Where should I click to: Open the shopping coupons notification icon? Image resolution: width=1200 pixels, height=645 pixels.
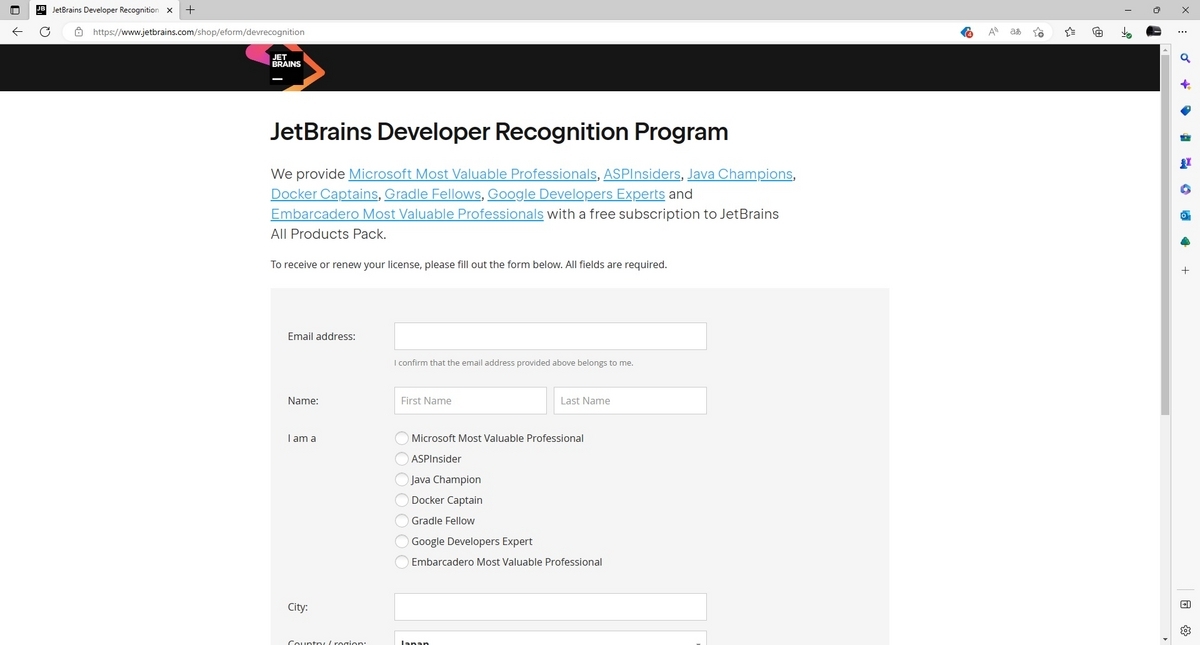[966, 32]
